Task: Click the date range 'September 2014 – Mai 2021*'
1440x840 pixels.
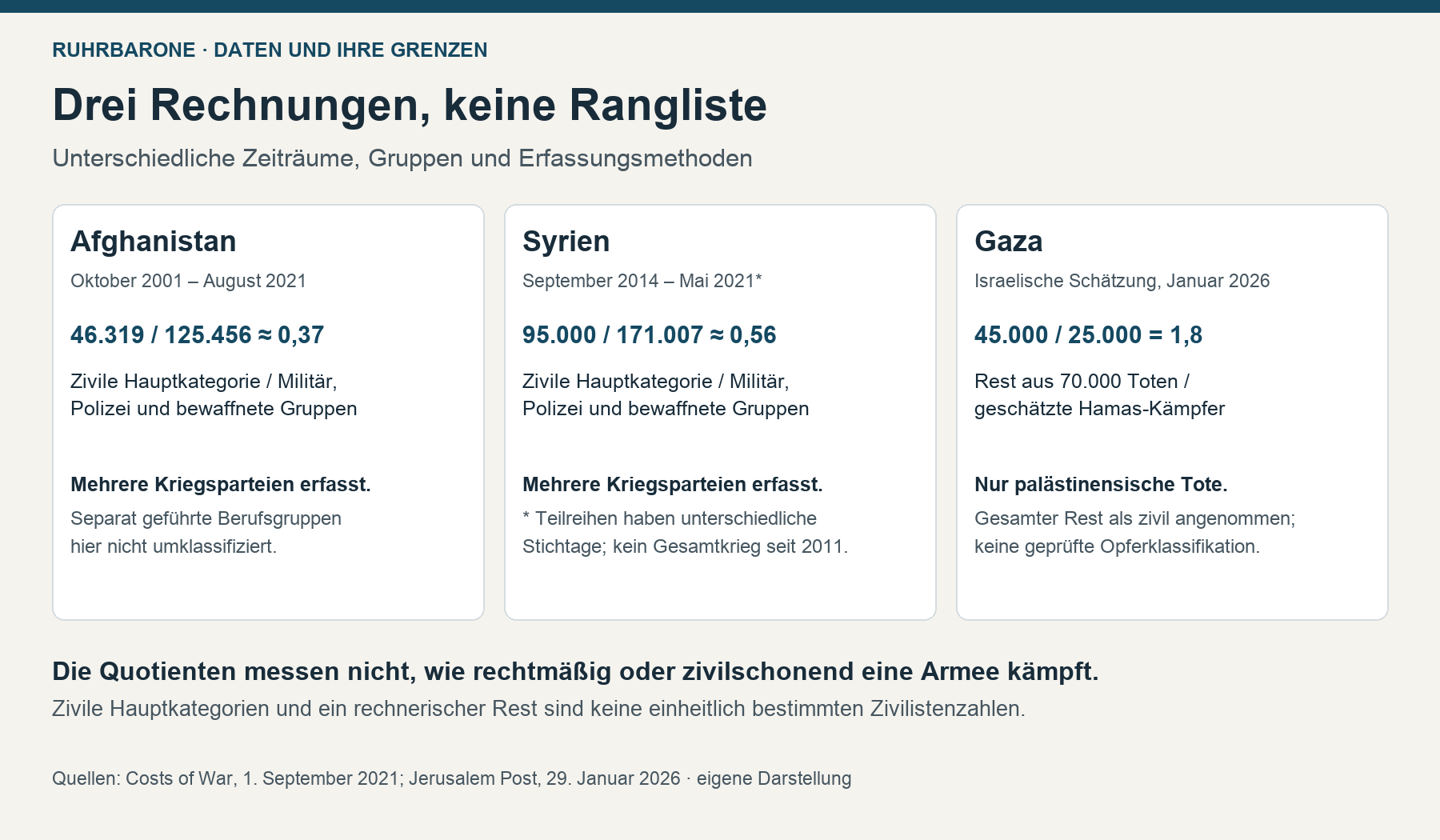Action: [642, 281]
